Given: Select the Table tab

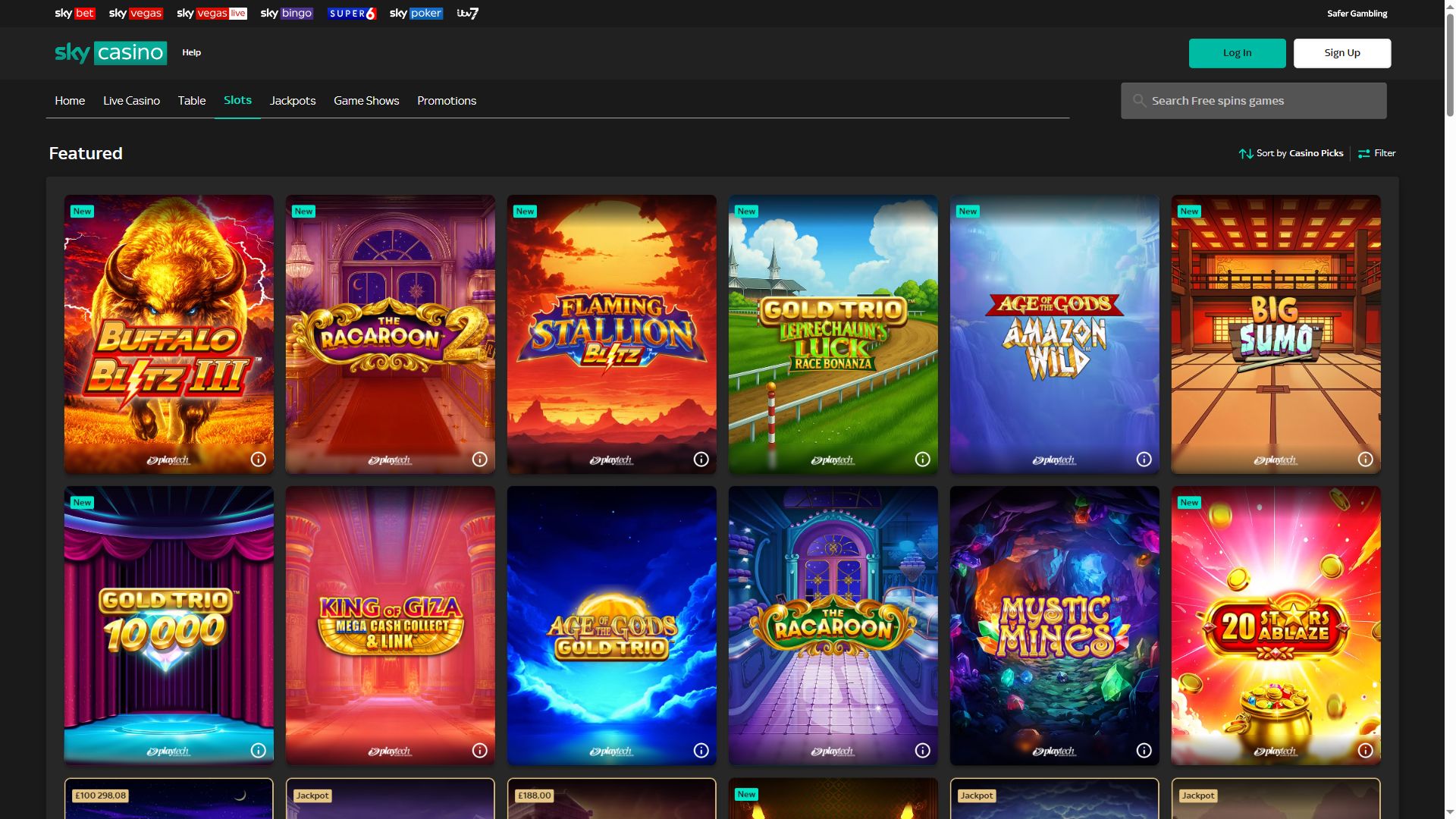Looking at the screenshot, I should point(192,101).
